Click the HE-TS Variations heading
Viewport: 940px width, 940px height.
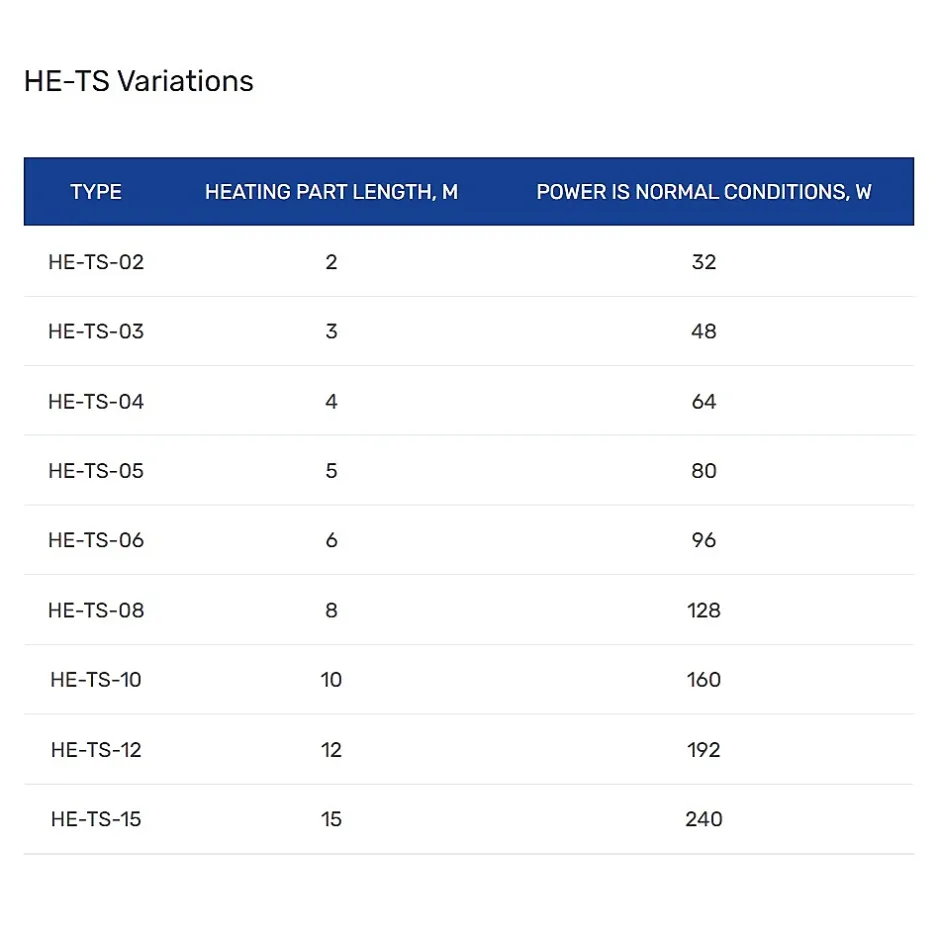138,81
